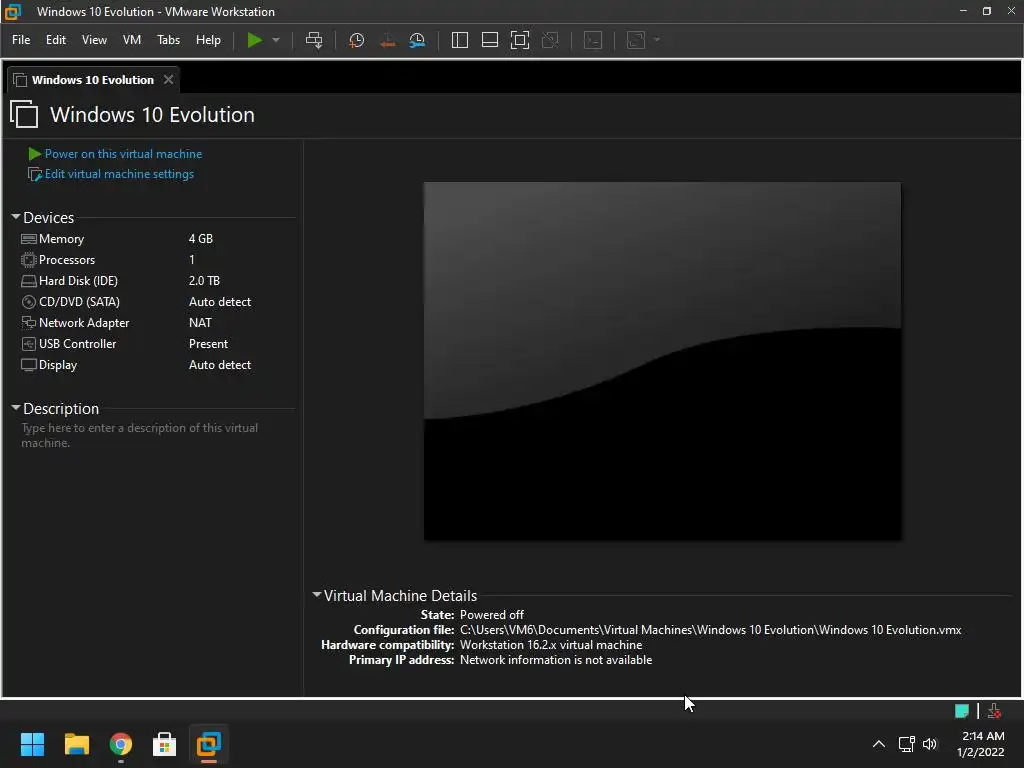Take a snapshot using the clock-plus icon
Screen dimensions: 1024x768
[357, 40]
